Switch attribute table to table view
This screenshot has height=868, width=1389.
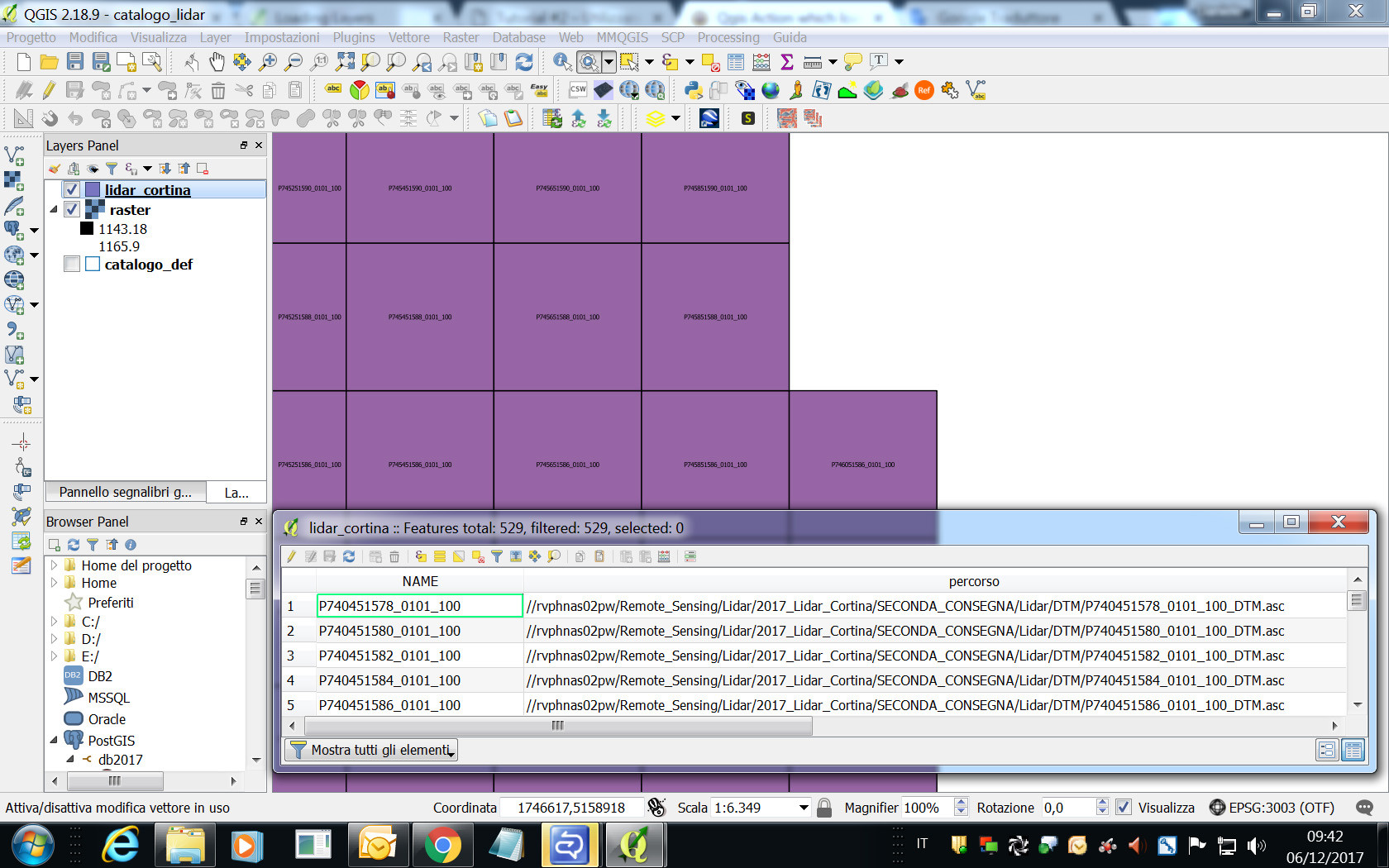click(x=1353, y=751)
